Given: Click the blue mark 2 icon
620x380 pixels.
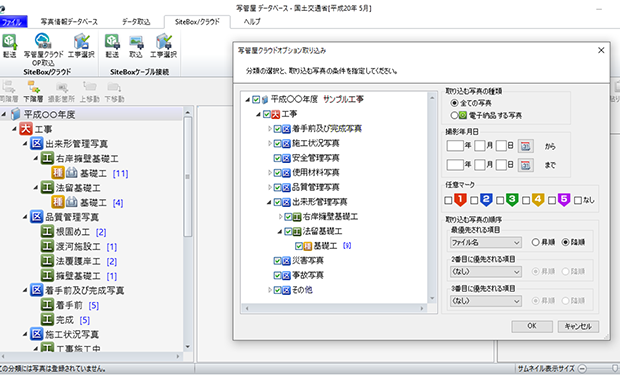Looking at the screenshot, I should [486, 200].
